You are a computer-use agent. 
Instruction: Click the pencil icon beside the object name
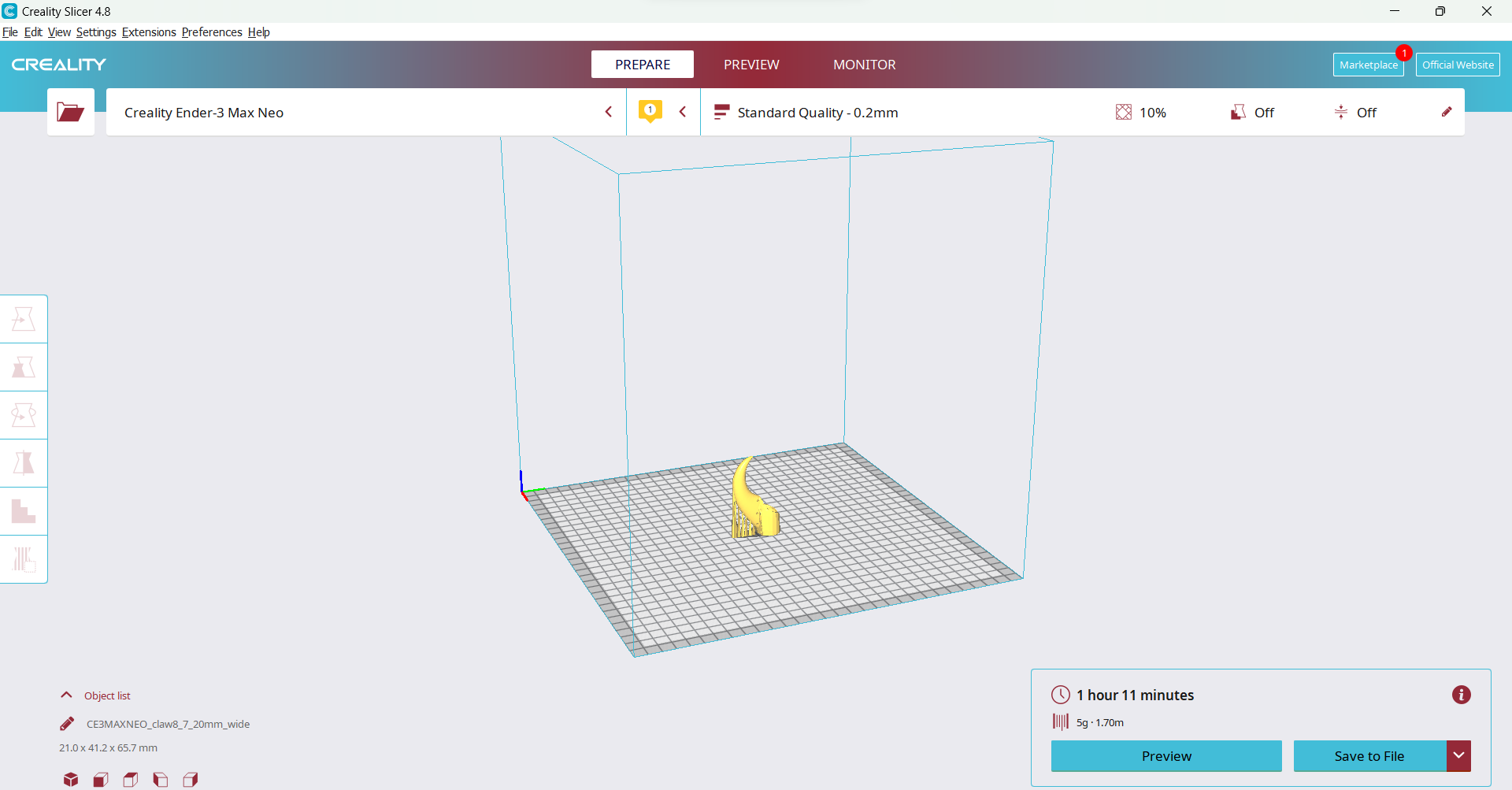67,724
